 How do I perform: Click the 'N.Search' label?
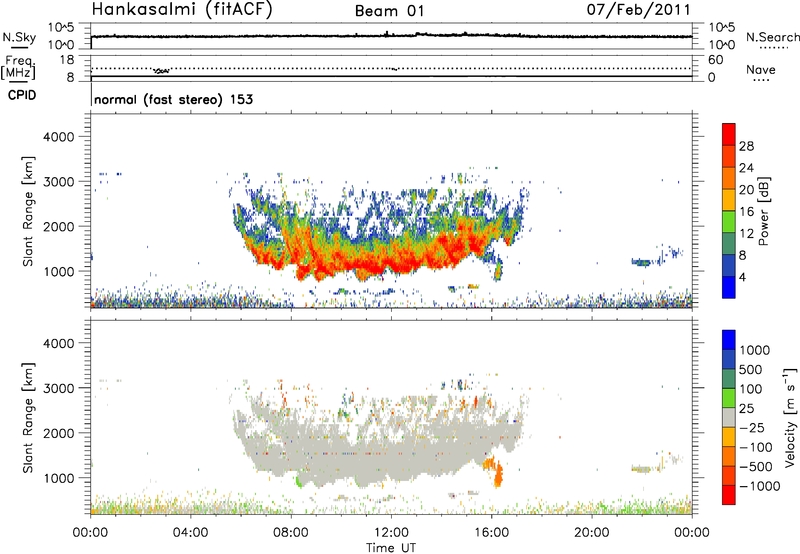coord(773,37)
